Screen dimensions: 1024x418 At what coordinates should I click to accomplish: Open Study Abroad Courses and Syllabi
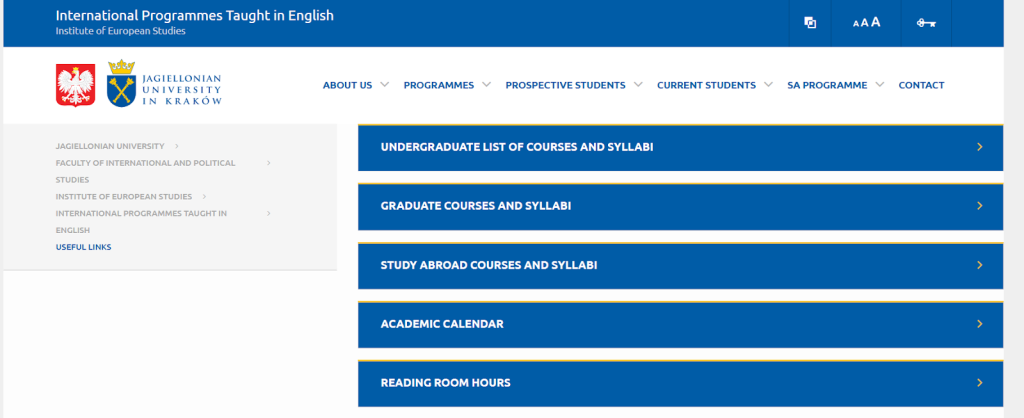(680, 265)
